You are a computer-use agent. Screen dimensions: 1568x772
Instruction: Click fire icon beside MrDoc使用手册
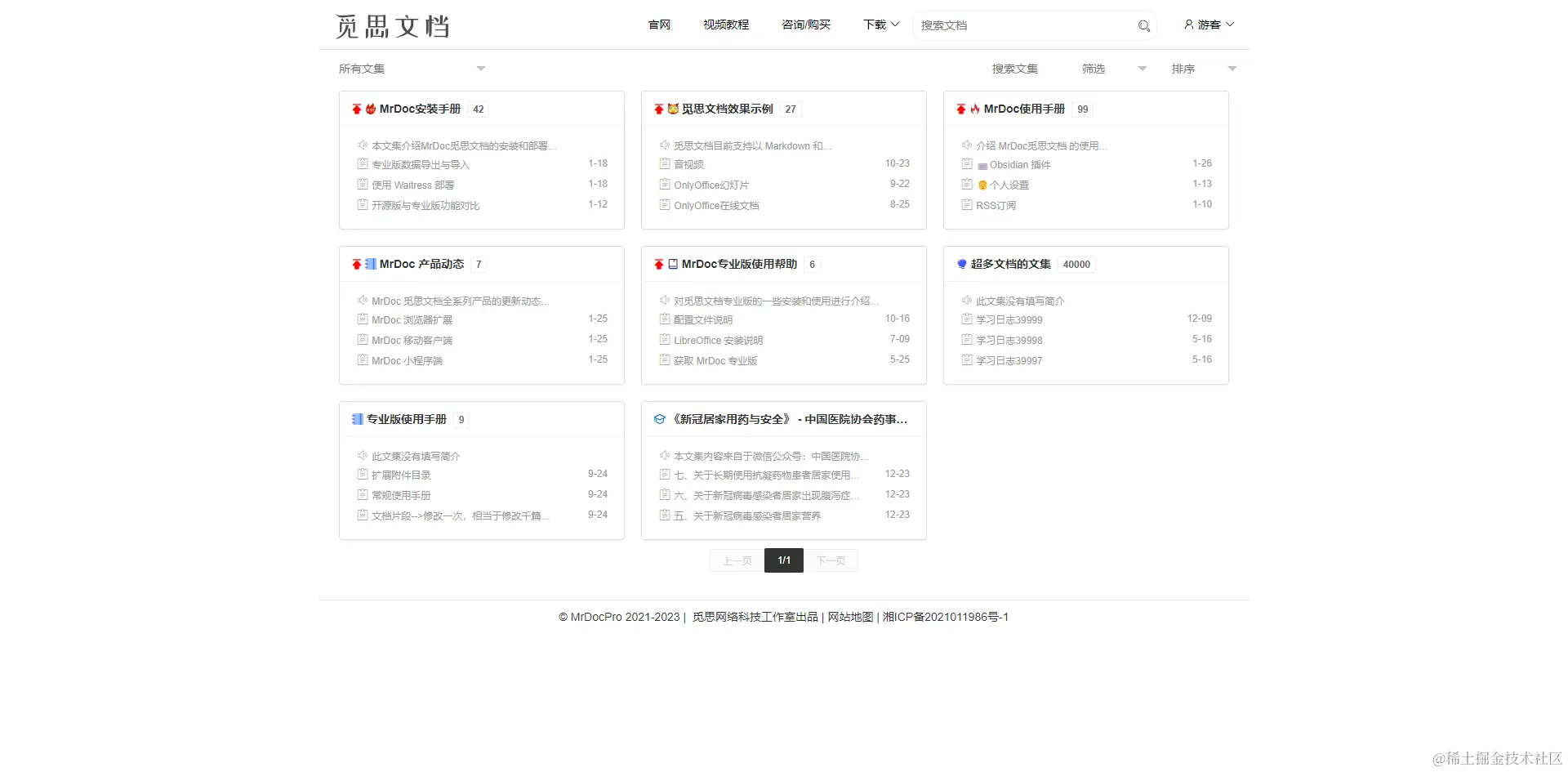point(975,109)
